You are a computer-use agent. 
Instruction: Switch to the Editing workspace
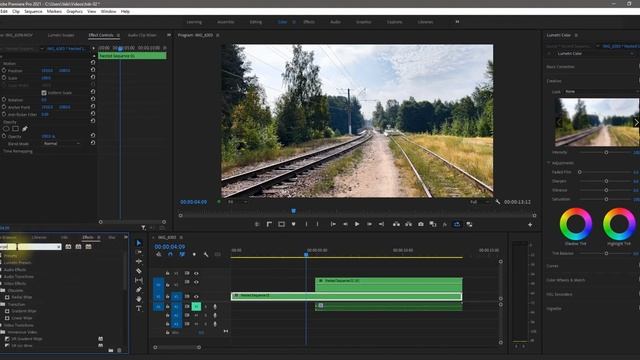[x=256, y=22]
